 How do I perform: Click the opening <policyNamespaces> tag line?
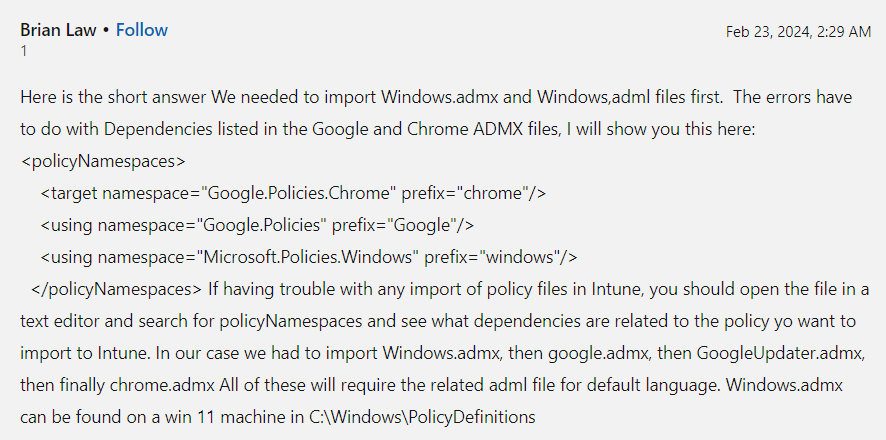click(103, 162)
